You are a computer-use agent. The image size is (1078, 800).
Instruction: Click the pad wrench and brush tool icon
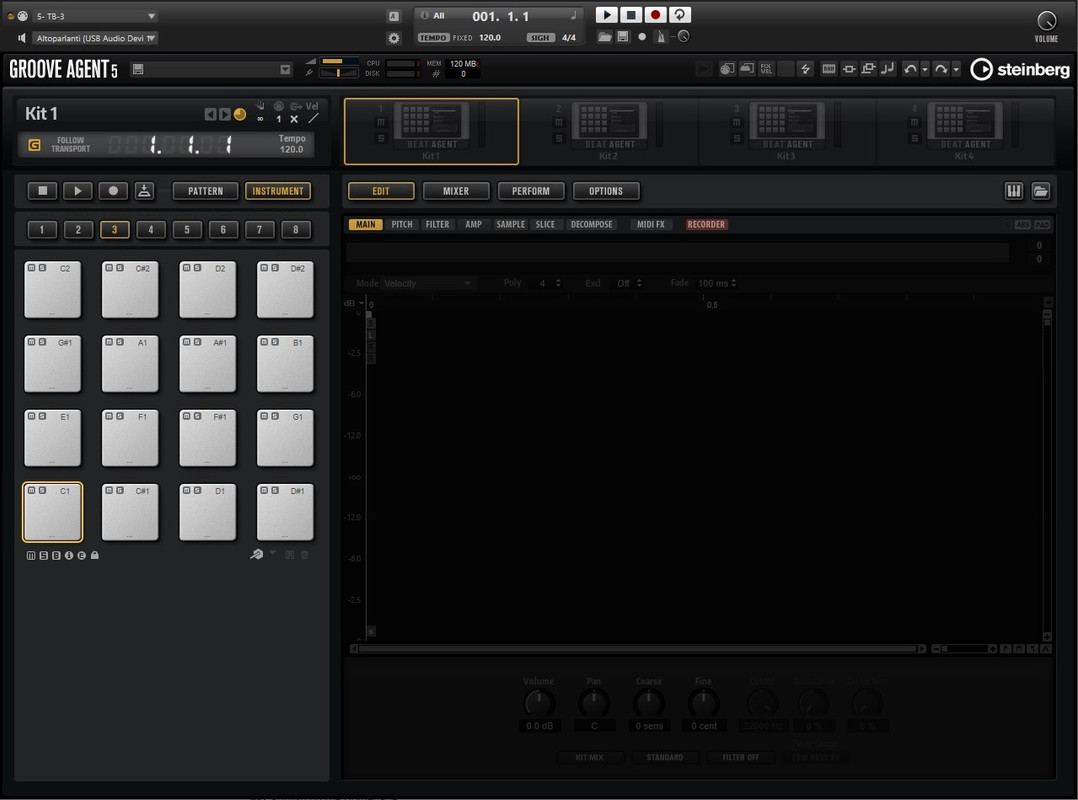point(256,554)
